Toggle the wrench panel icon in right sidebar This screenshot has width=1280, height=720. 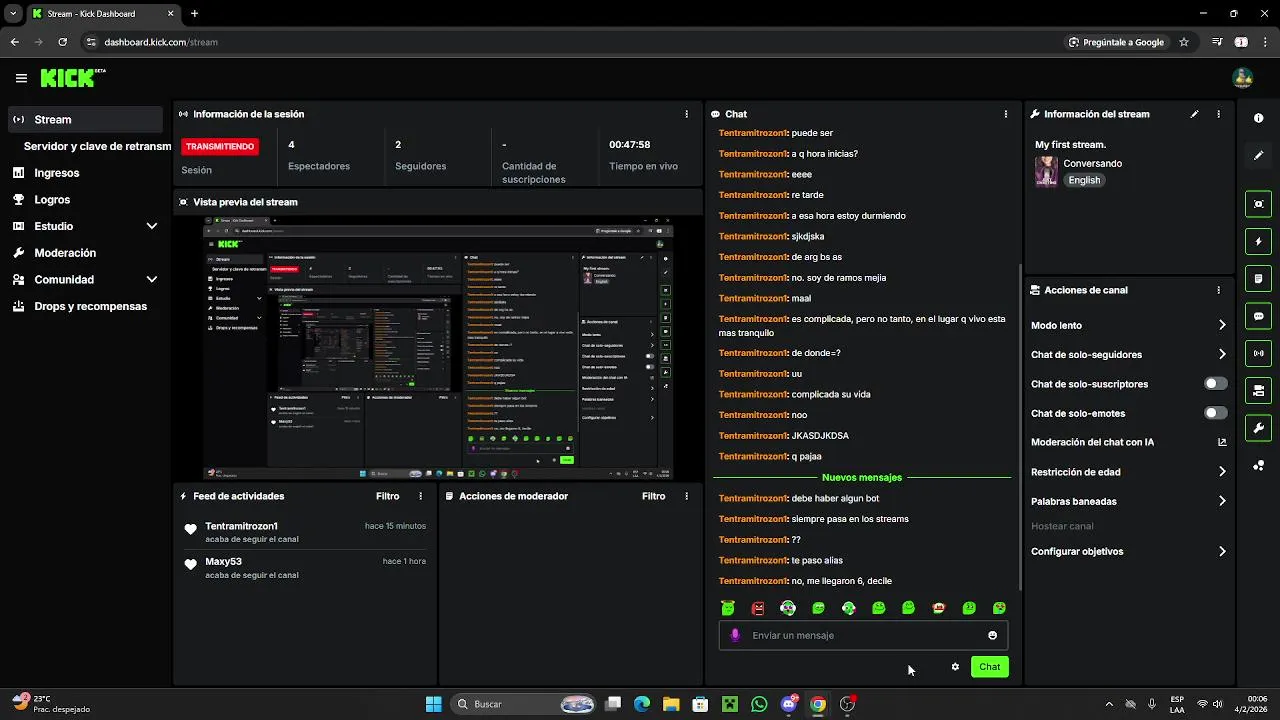(x=1258, y=428)
